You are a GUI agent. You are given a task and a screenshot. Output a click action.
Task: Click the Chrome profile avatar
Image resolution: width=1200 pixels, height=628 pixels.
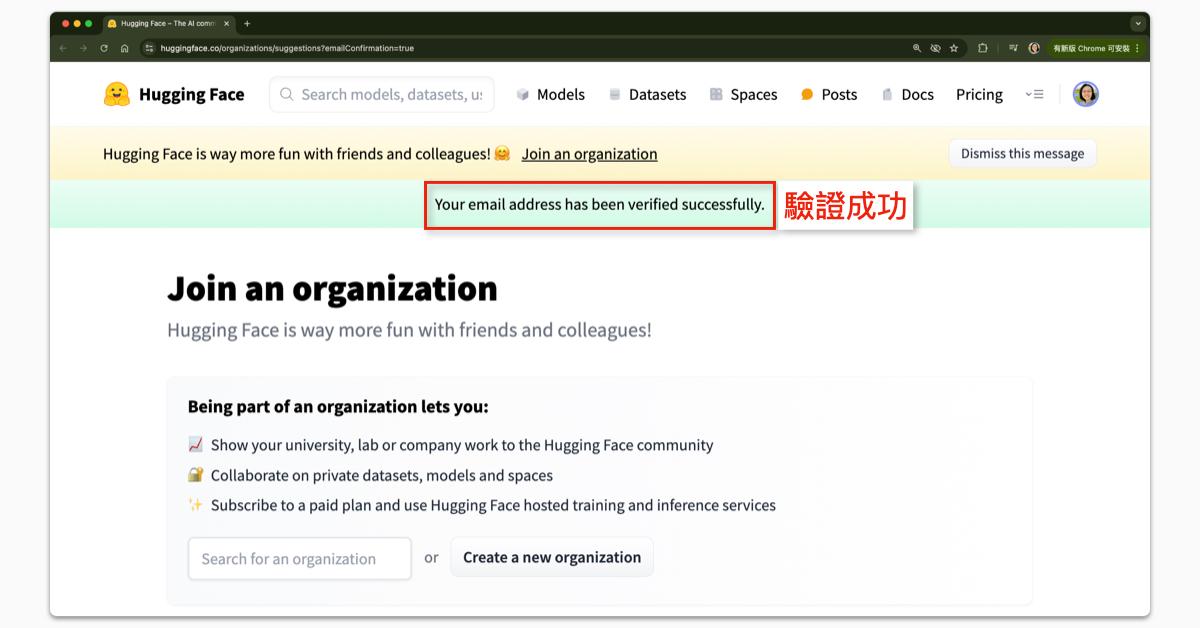point(1034,48)
